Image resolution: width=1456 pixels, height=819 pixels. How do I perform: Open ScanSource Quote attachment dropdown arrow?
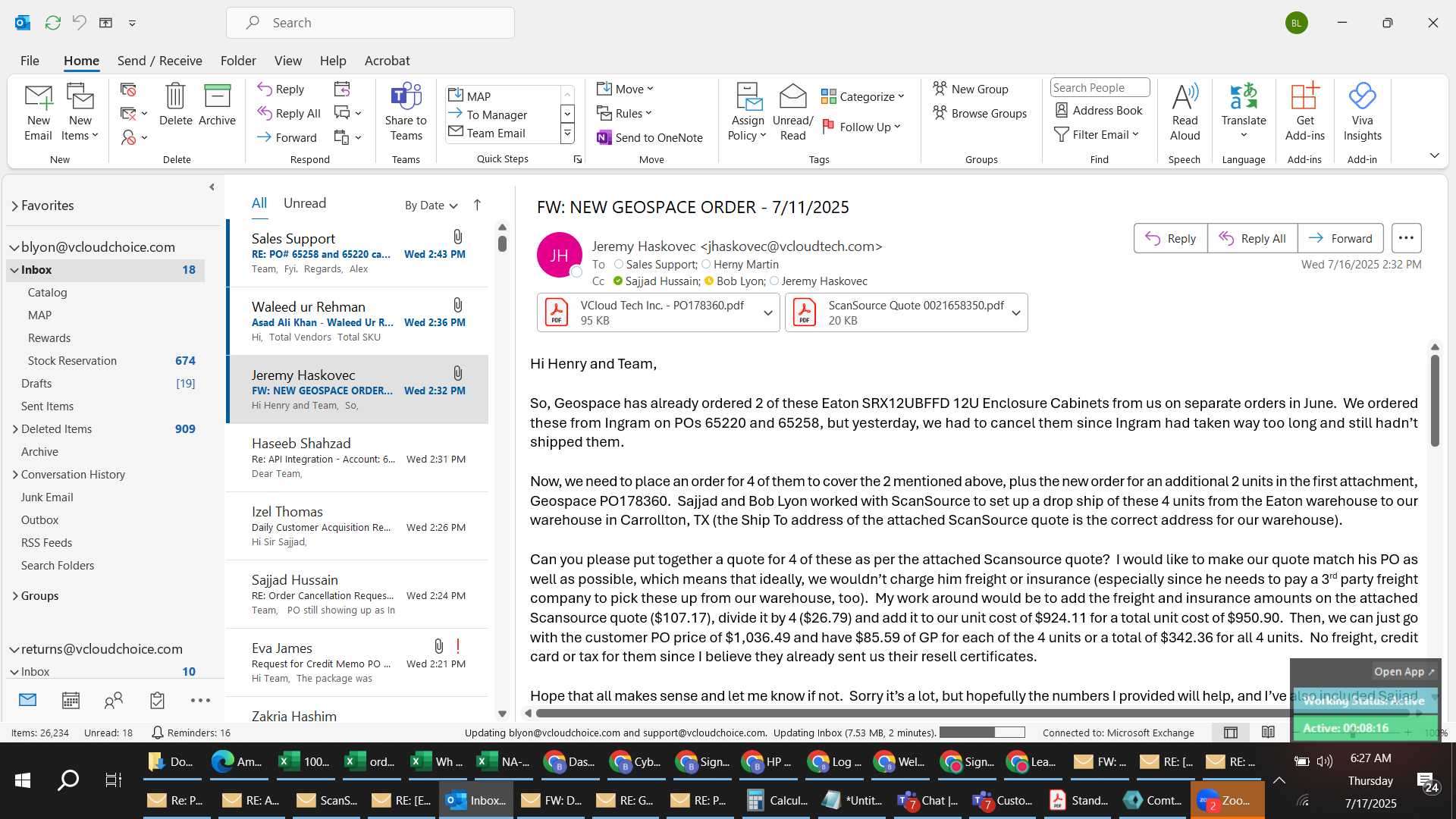[x=1016, y=313]
